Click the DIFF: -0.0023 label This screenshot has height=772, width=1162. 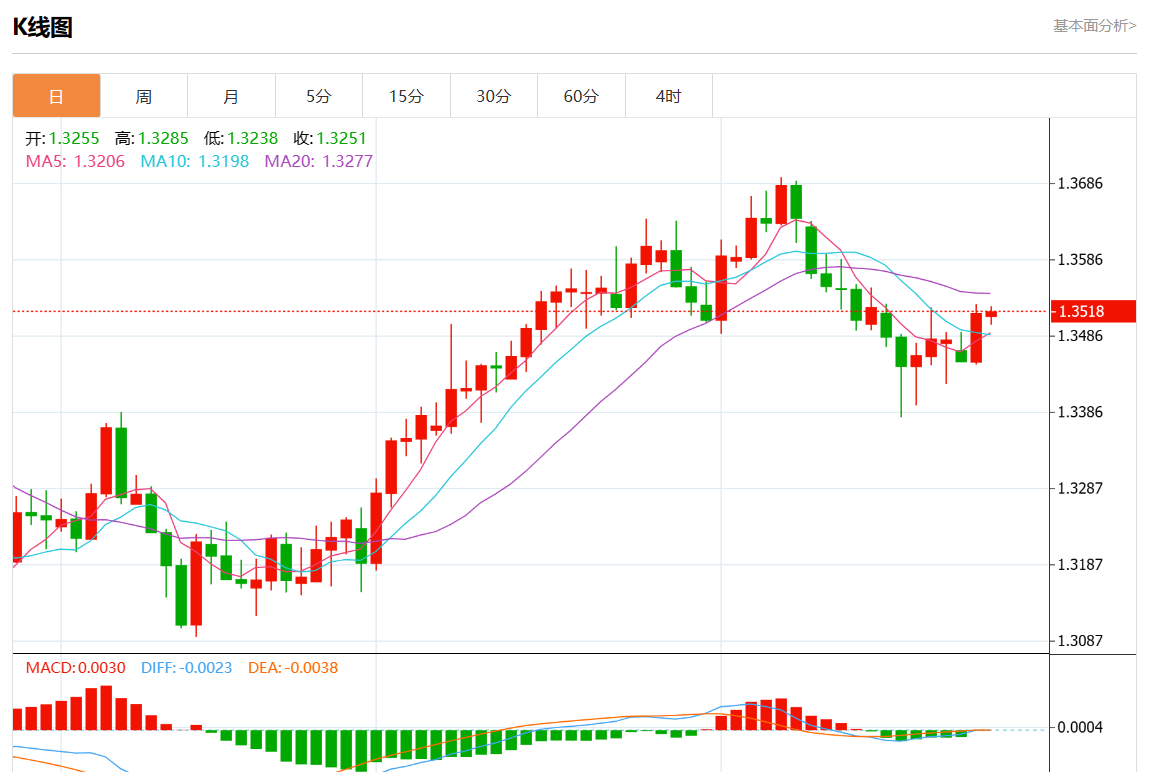(186, 668)
